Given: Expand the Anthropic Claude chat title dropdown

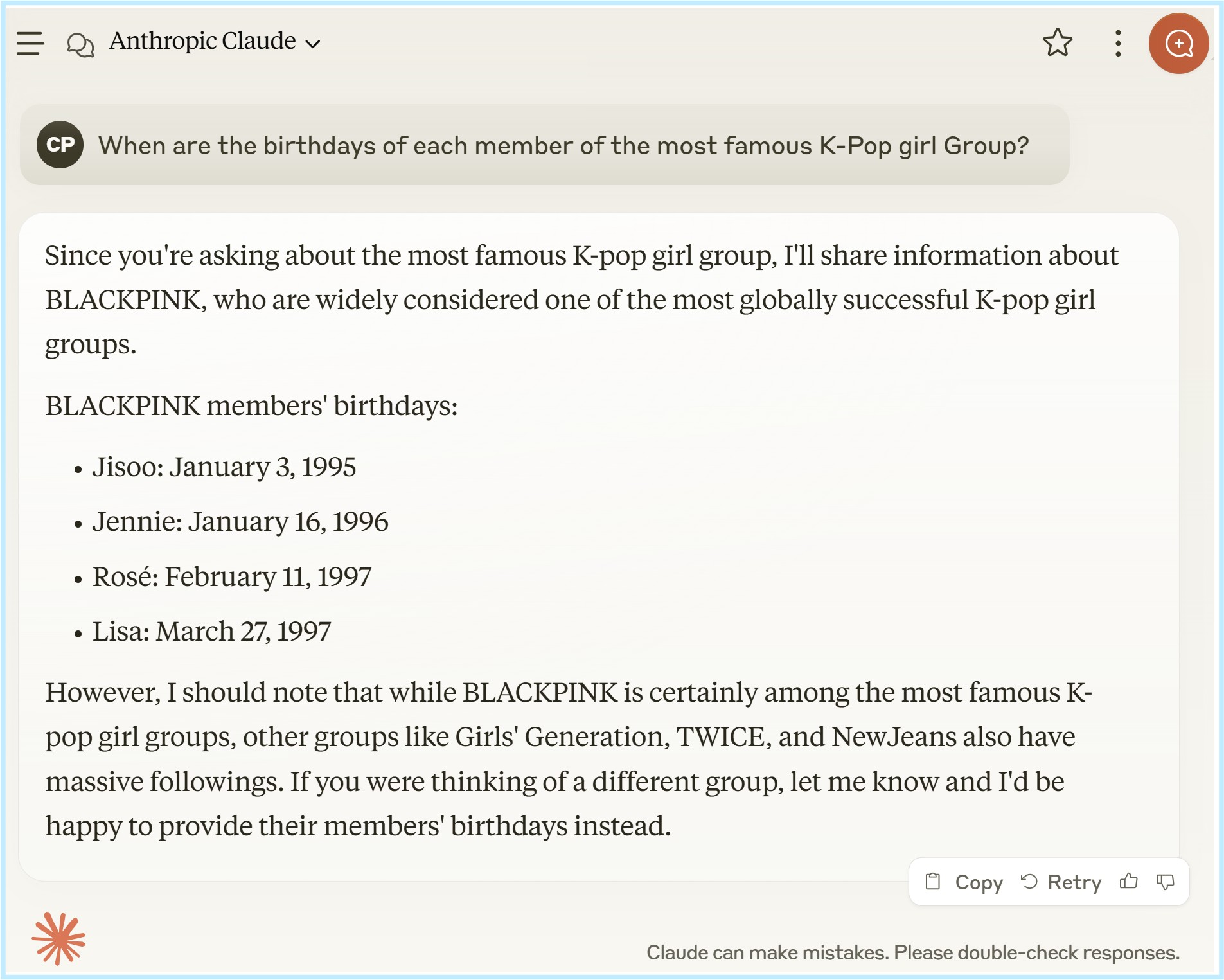Looking at the screenshot, I should 215,41.
